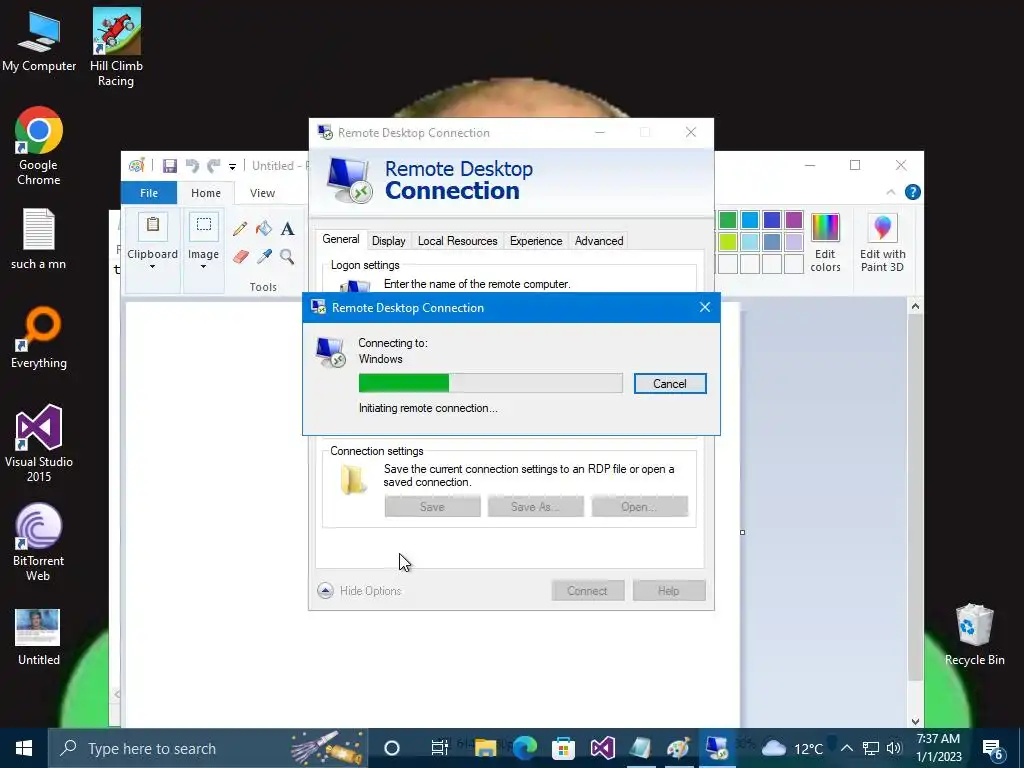The width and height of the screenshot is (1024, 768).
Task: Pick the purple color swatch in Paint
Action: pos(793,220)
